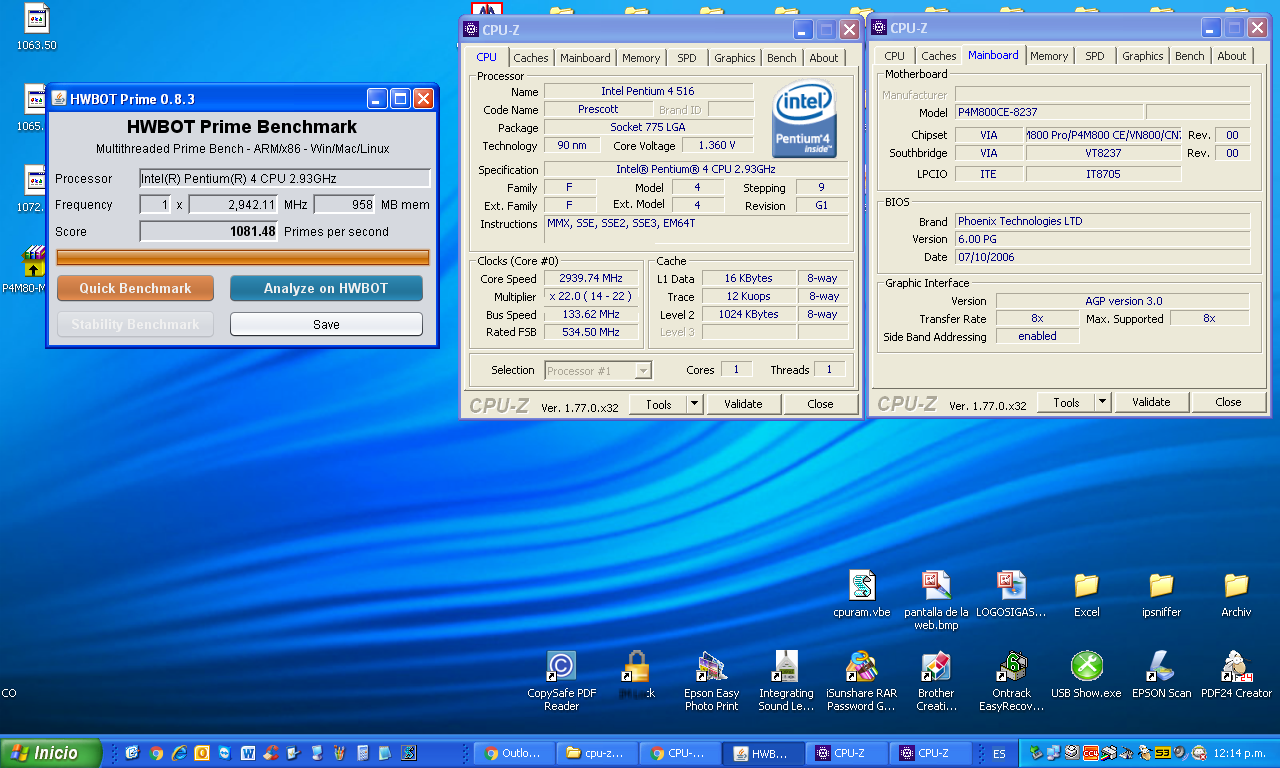Screen dimensions: 1280x768
Task: Open Tools button in left CPU-Z window
Action: pyautogui.click(x=659, y=404)
